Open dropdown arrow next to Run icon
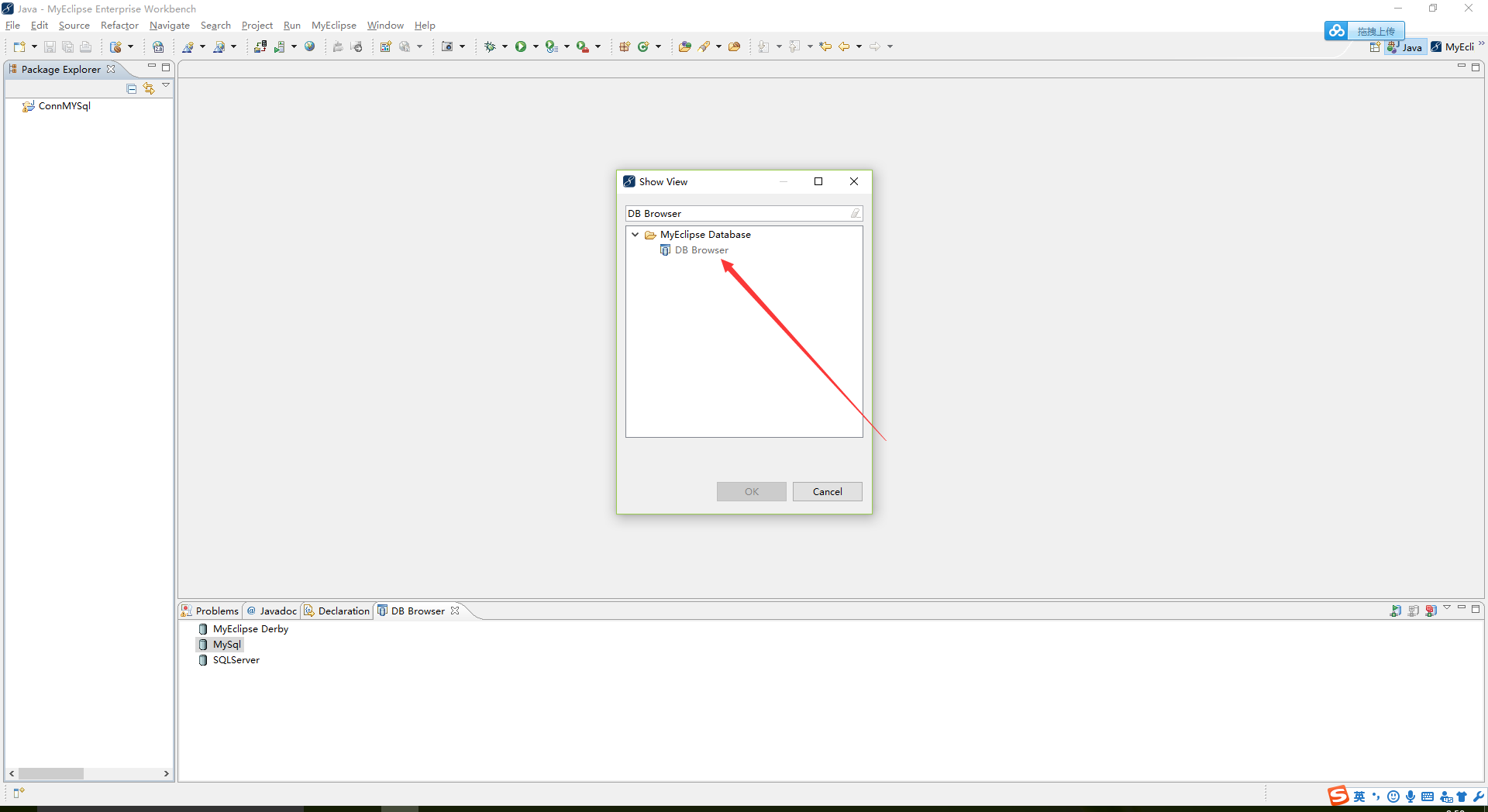 (x=536, y=46)
